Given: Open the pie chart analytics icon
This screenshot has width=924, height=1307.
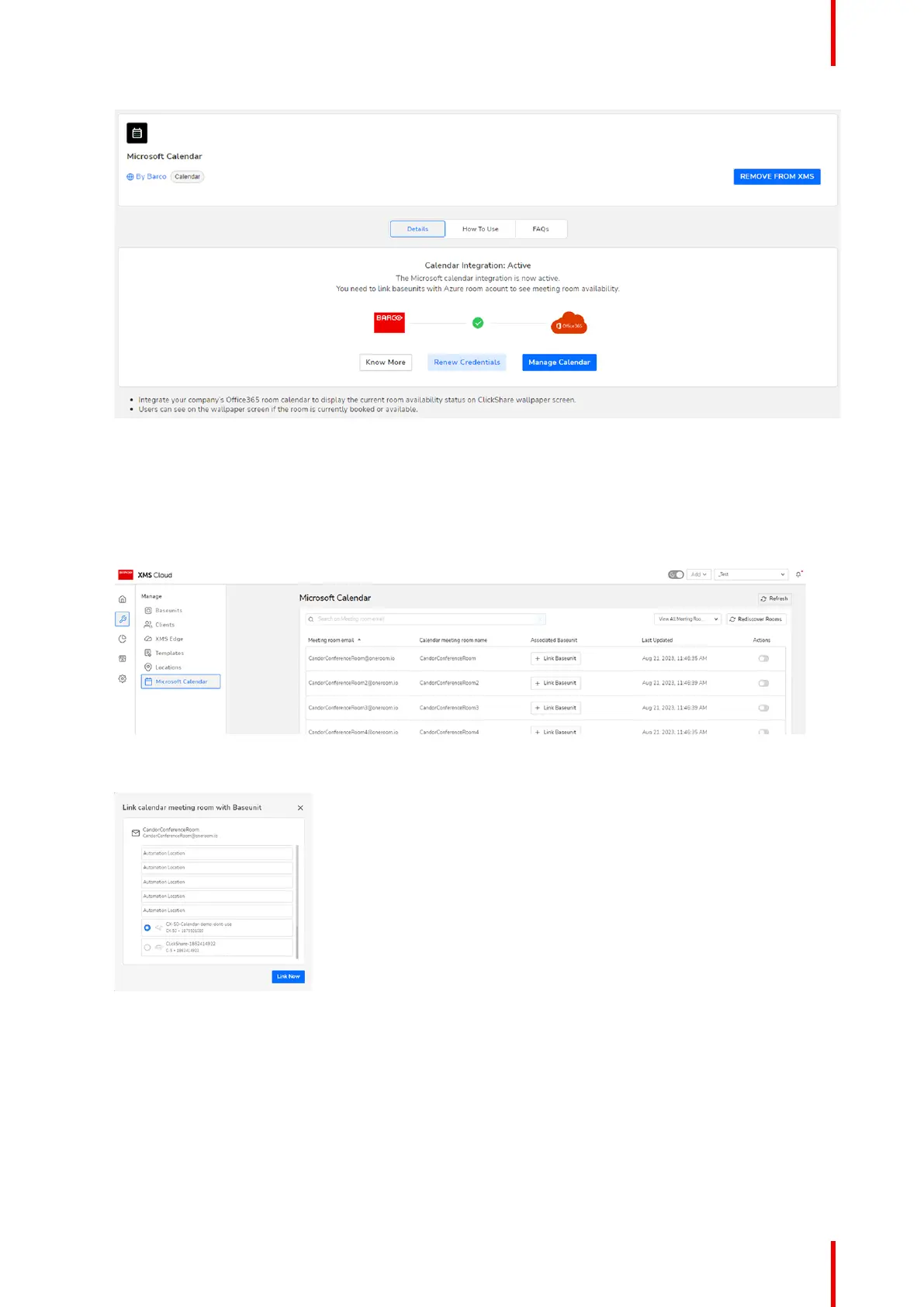Looking at the screenshot, I should (122, 639).
